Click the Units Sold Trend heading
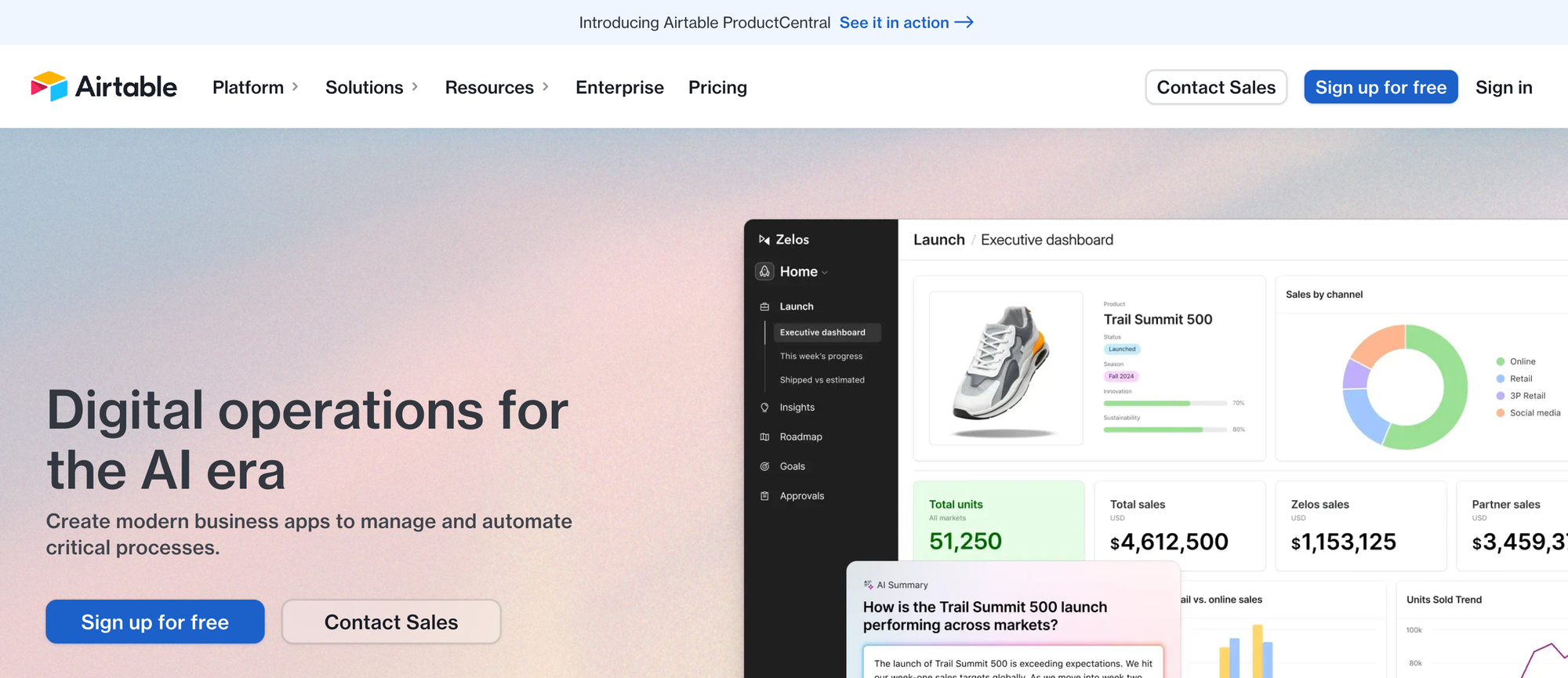Image resolution: width=1568 pixels, height=678 pixels. [1444, 600]
